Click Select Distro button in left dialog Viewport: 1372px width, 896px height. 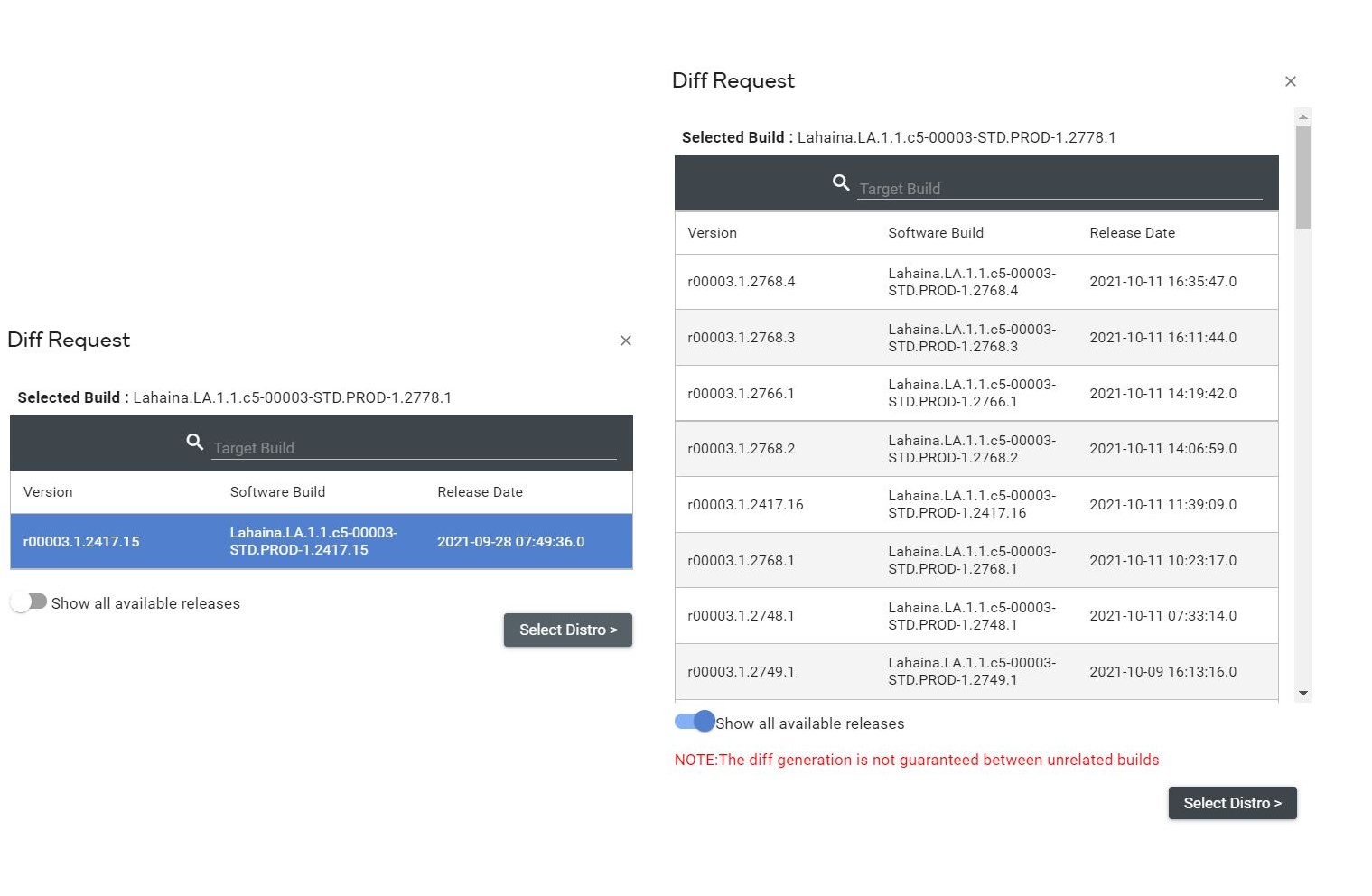567,630
